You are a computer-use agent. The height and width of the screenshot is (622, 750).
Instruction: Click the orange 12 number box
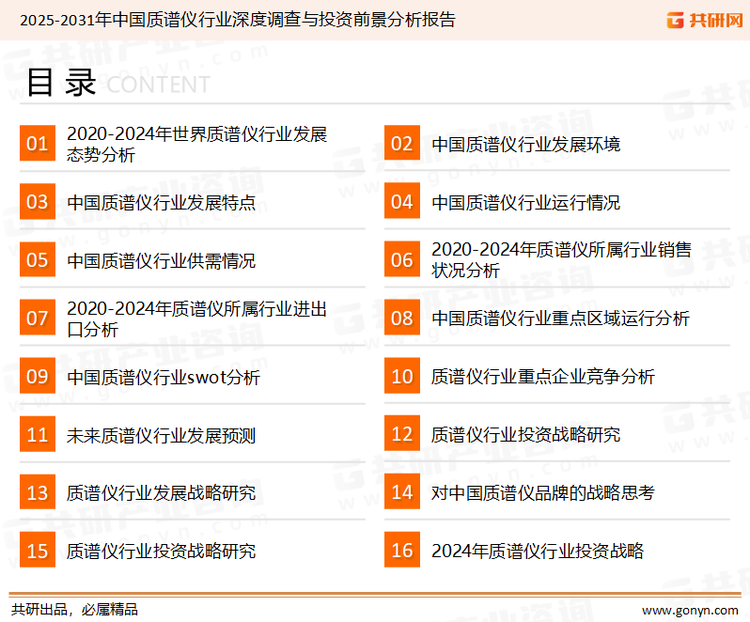tap(402, 434)
